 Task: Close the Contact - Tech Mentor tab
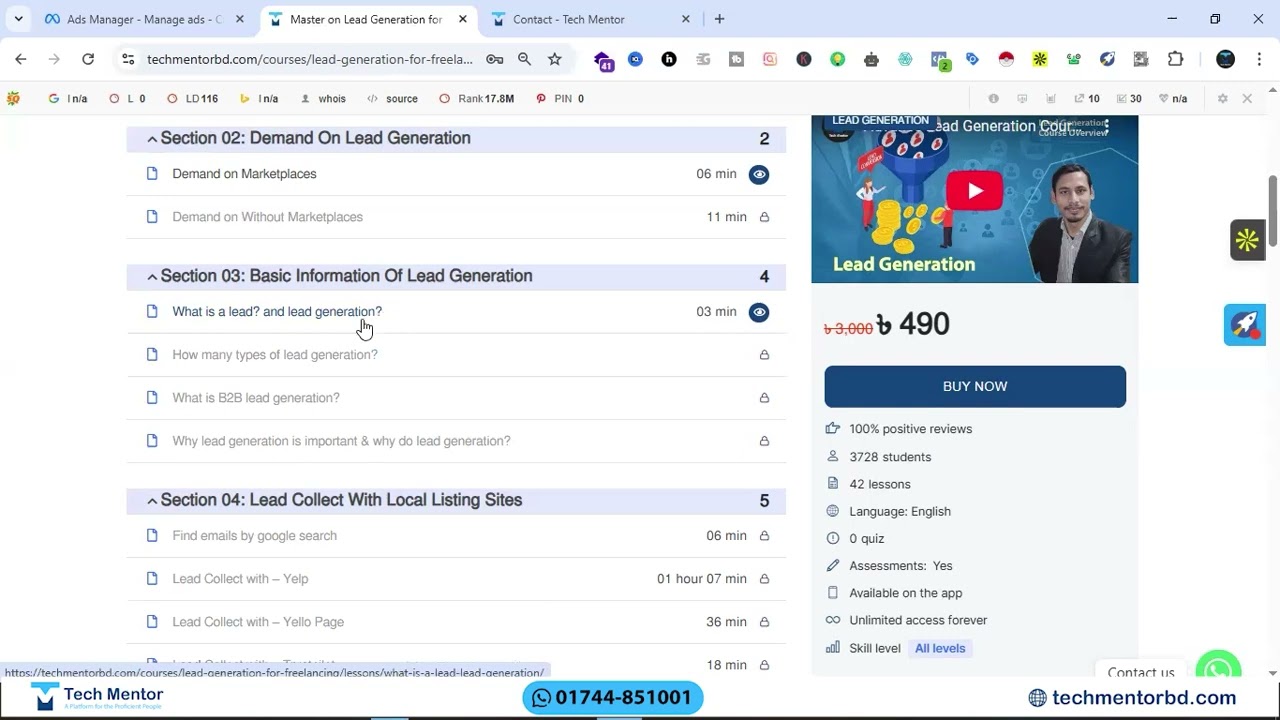click(x=685, y=19)
